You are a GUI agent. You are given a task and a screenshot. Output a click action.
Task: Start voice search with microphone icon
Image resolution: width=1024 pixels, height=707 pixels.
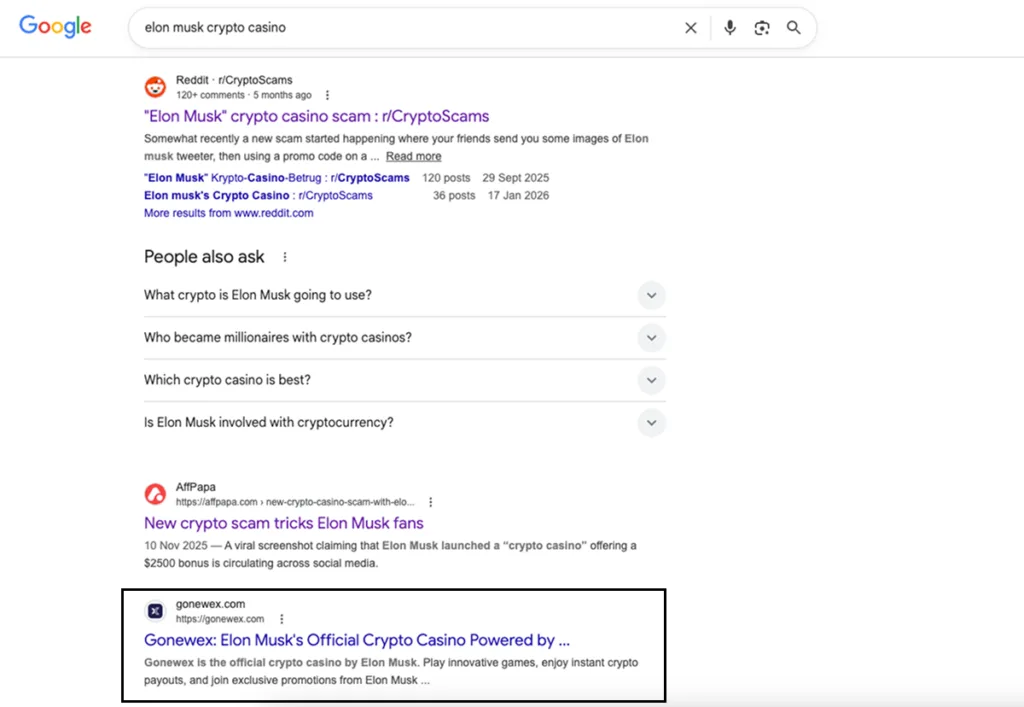[730, 28]
